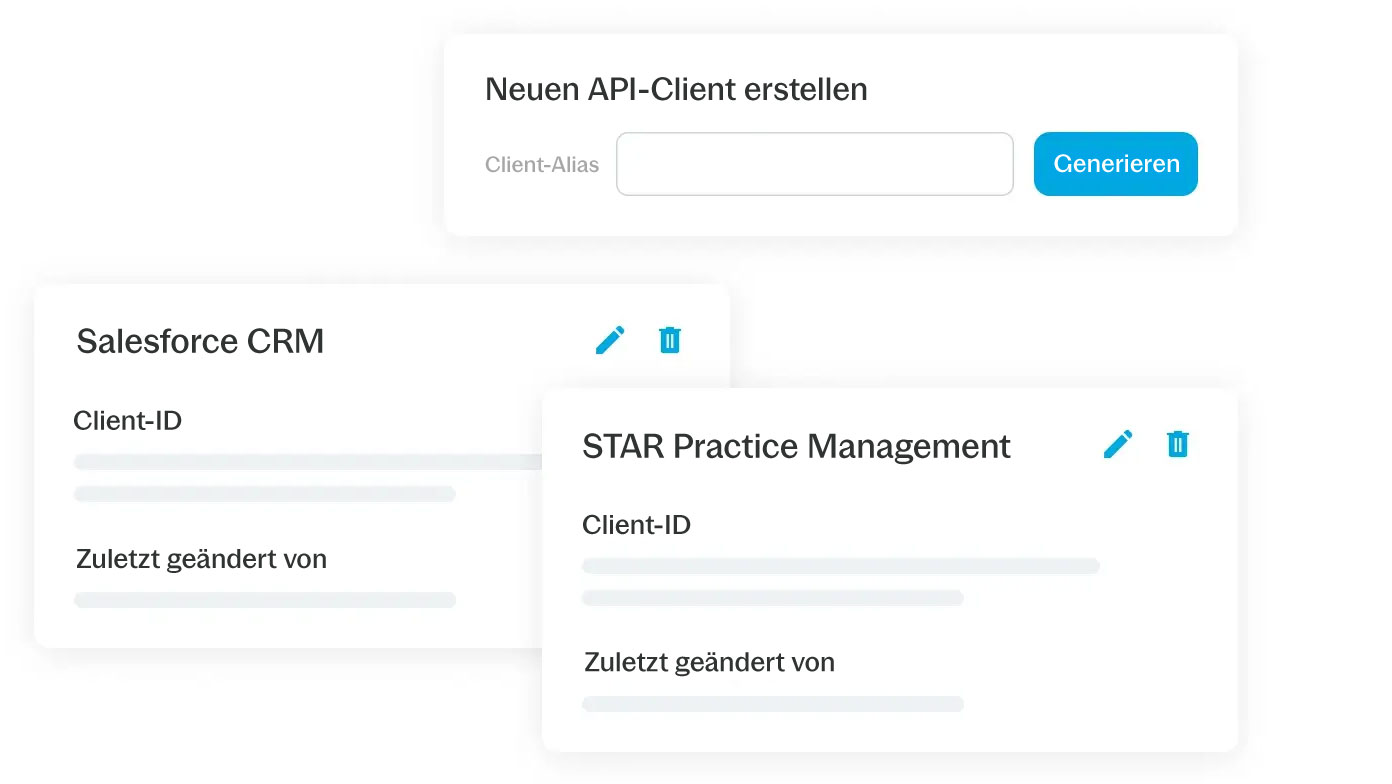Focus the Client-Alias text field
Screen dimensions: 1392x784
(814, 164)
